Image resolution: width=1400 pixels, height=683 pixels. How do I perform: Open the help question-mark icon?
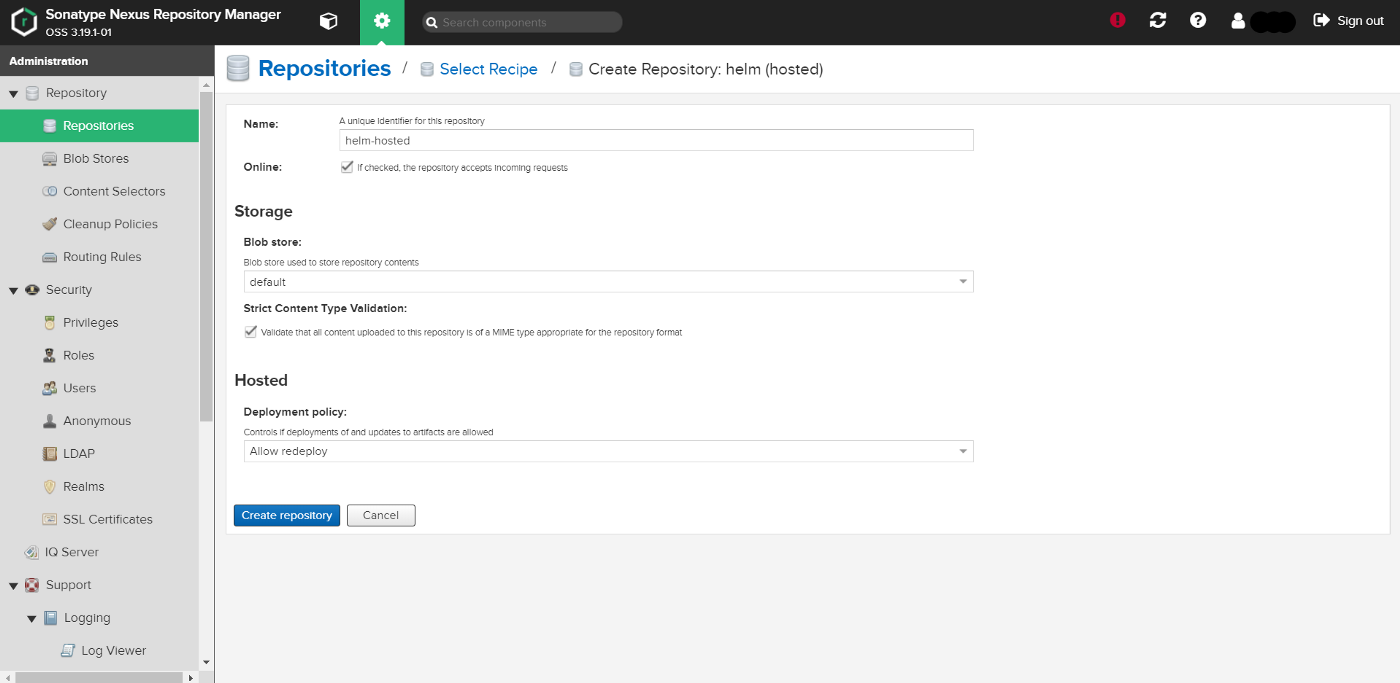coord(1197,19)
